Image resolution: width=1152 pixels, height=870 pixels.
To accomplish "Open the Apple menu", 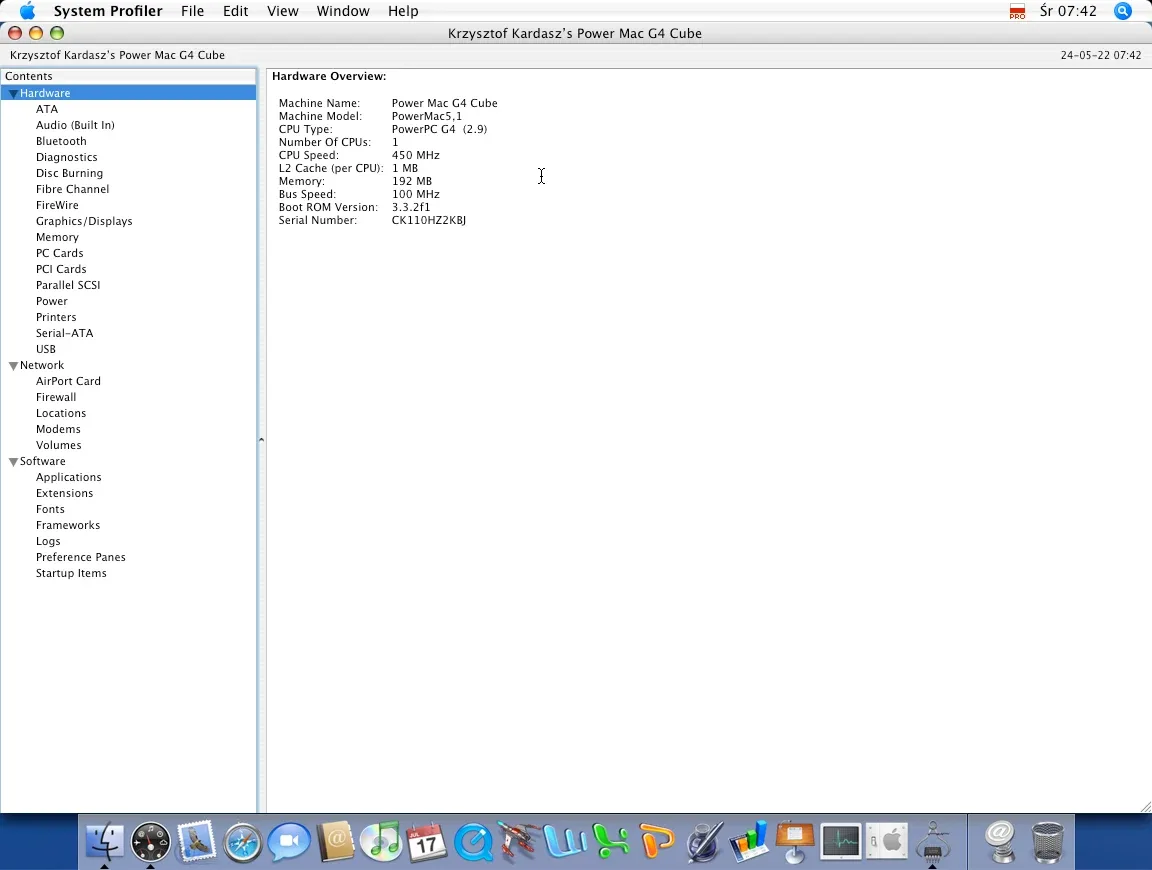I will pyautogui.click(x=27, y=10).
